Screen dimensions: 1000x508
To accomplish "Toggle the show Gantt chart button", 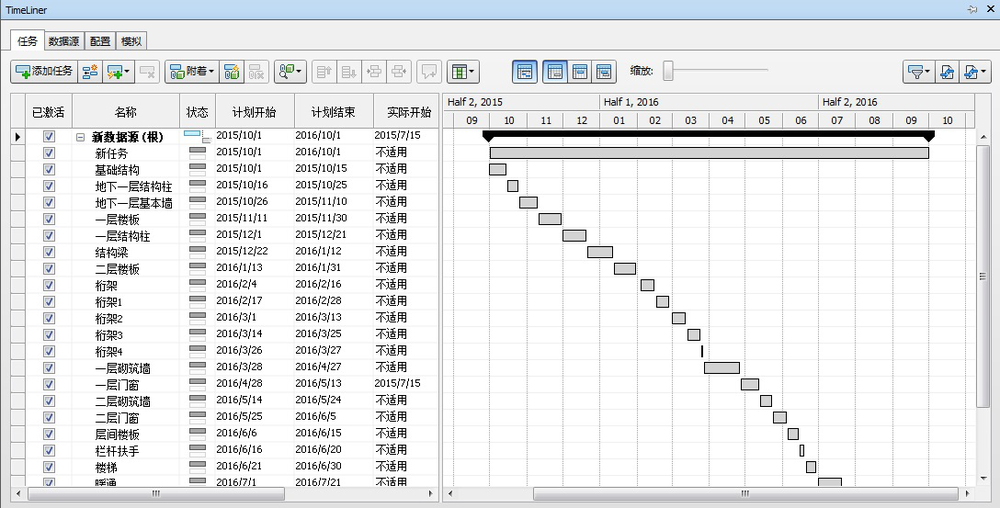I will (525, 72).
